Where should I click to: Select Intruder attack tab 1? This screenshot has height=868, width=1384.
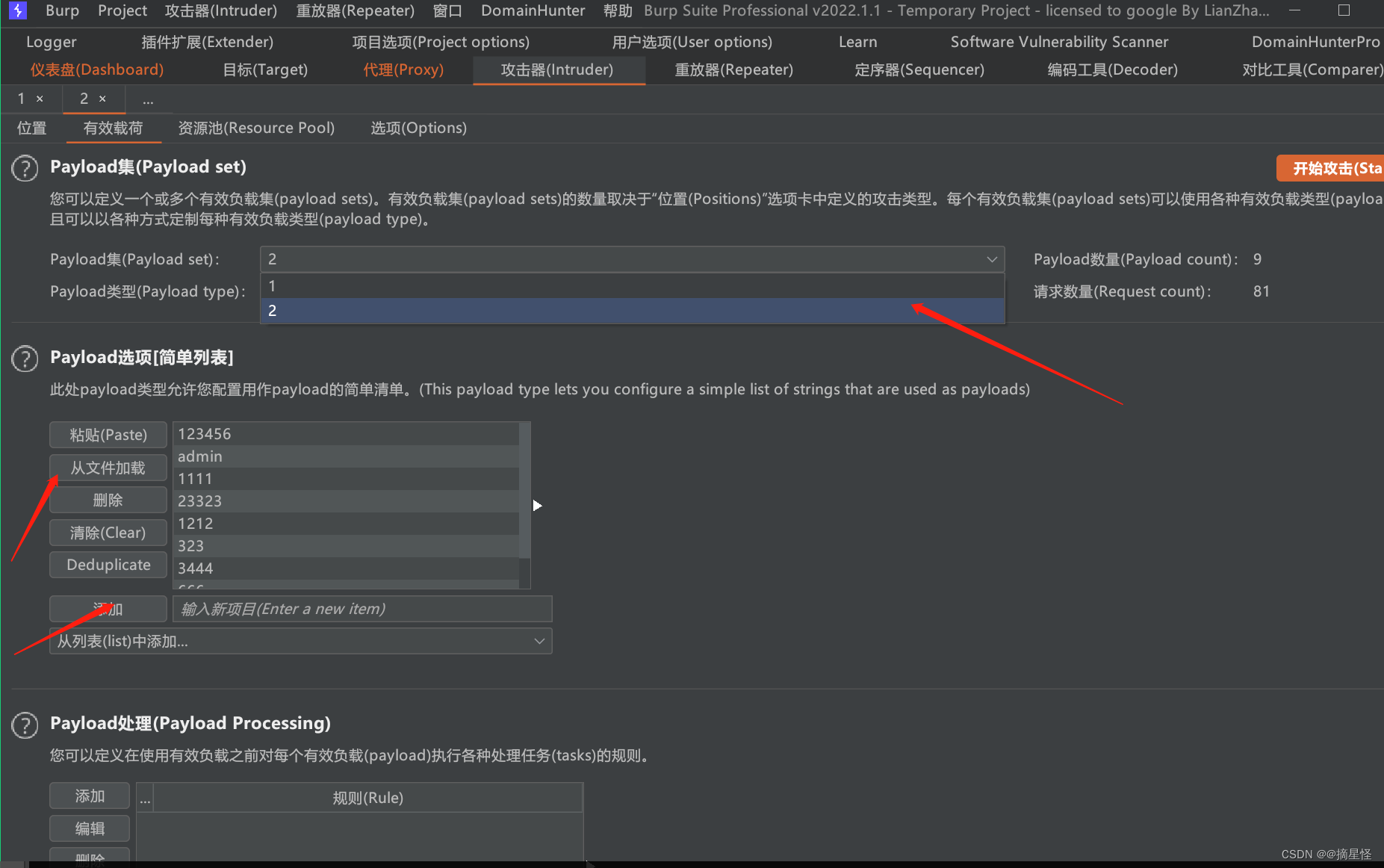[22, 99]
